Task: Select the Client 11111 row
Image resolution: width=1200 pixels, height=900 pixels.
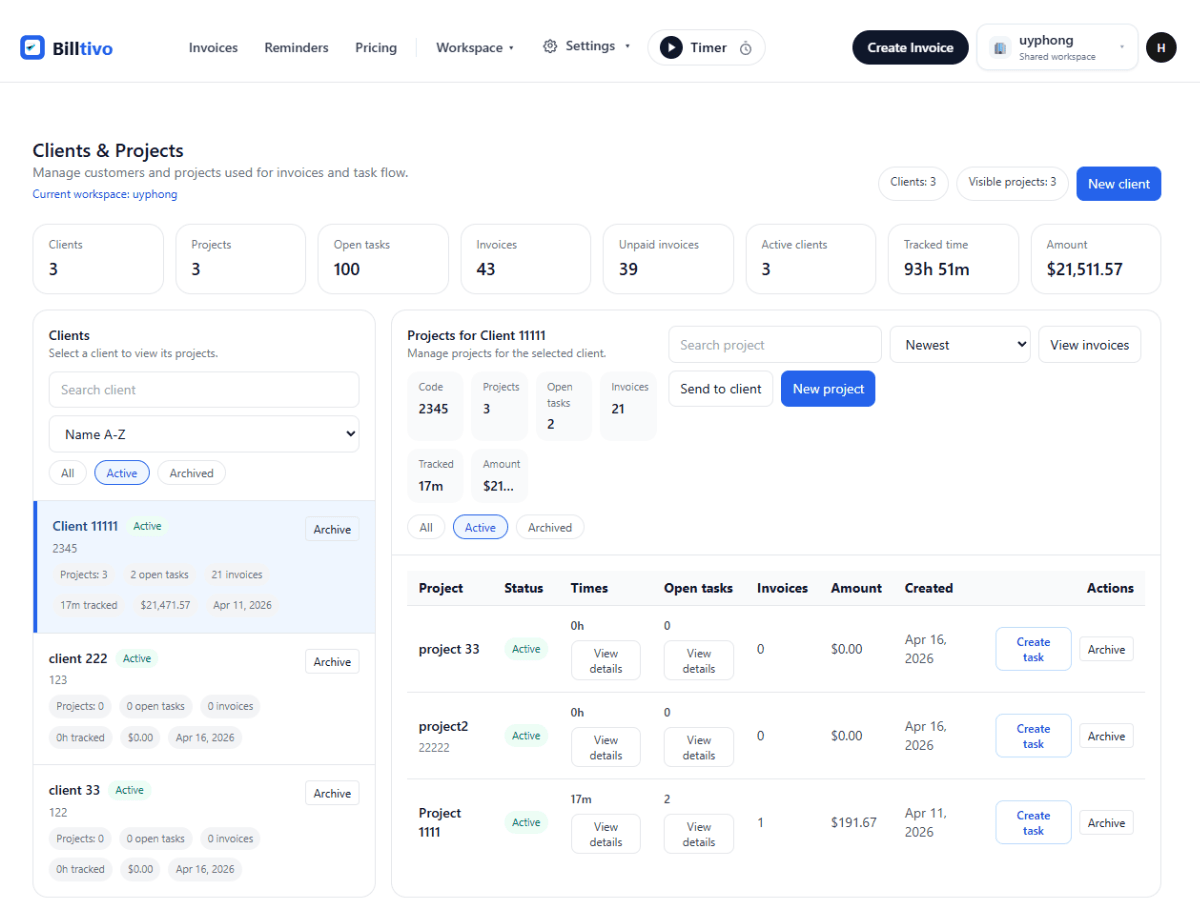Action: 204,567
